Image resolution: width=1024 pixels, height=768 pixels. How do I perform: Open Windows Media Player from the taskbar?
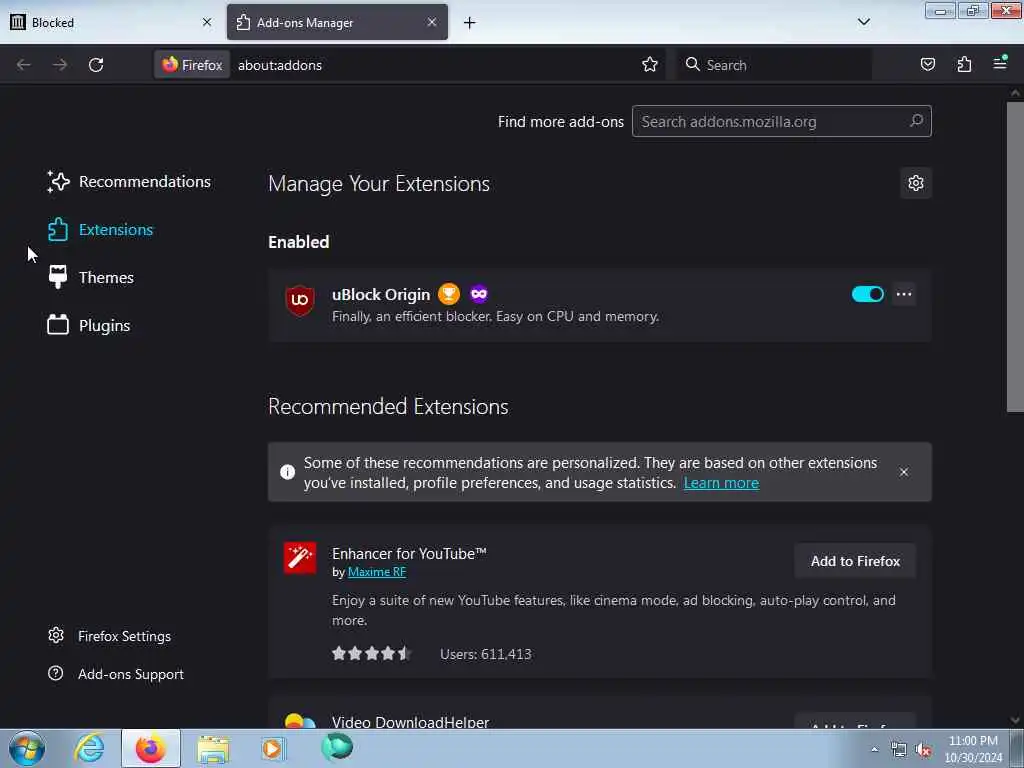coord(274,748)
